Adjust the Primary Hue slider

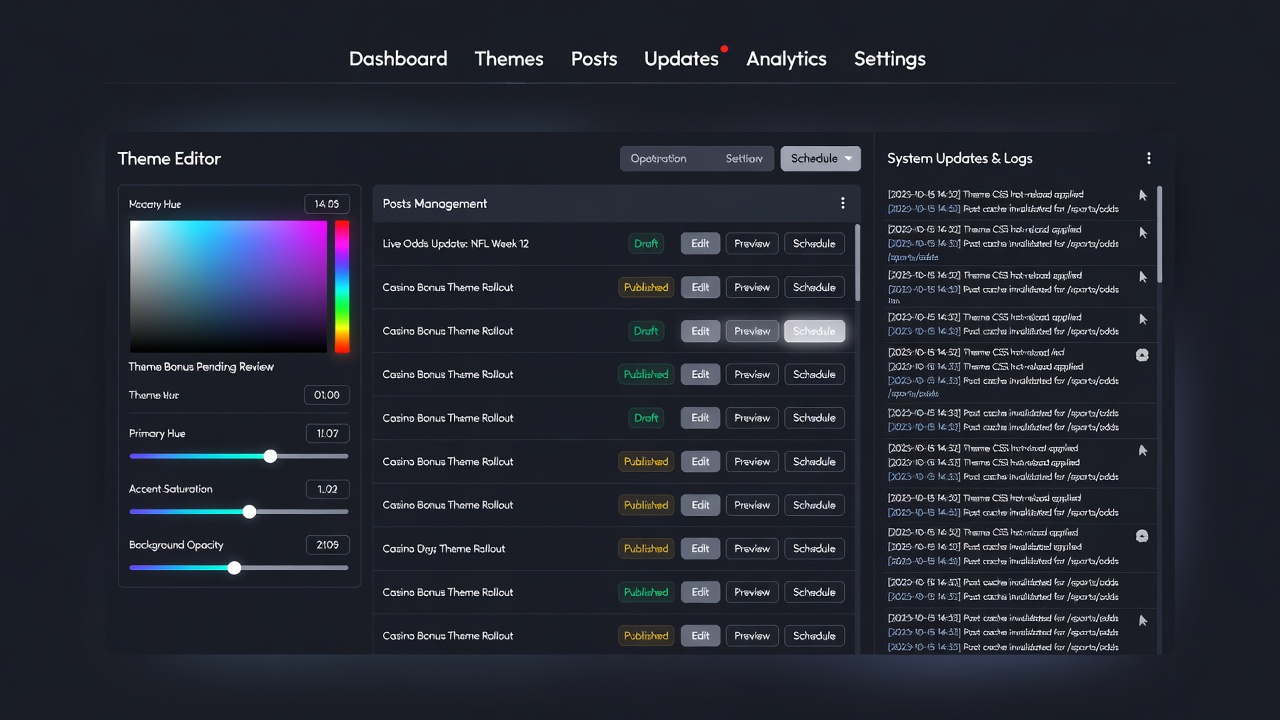(239, 456)
